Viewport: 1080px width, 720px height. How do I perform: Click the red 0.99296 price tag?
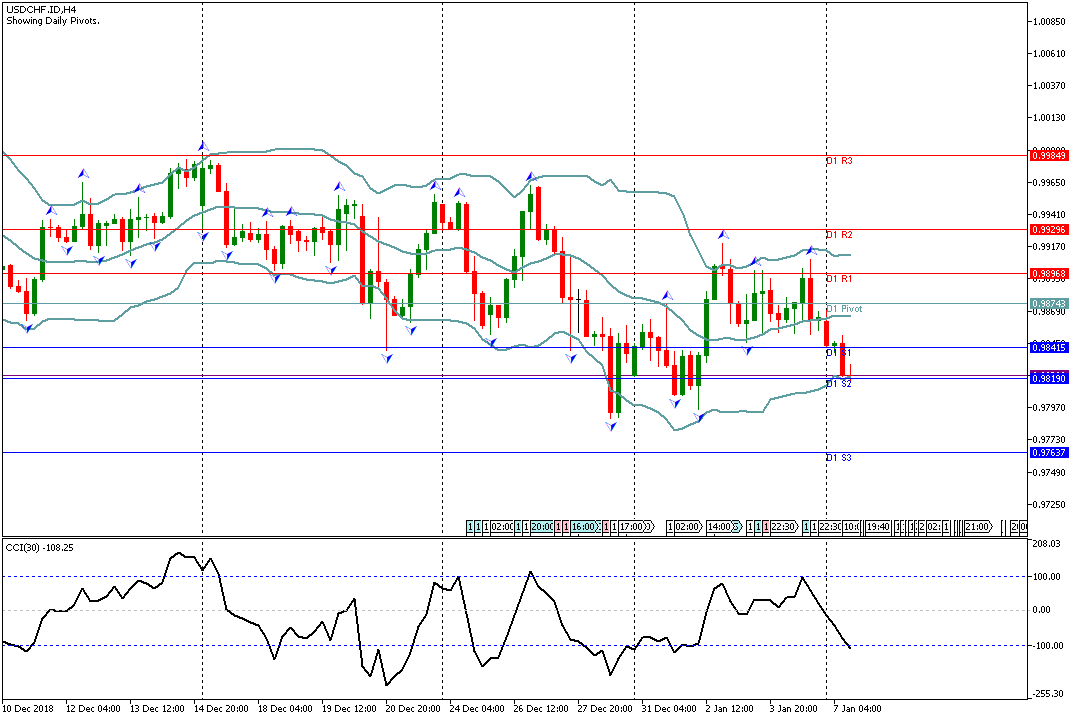1049,229
